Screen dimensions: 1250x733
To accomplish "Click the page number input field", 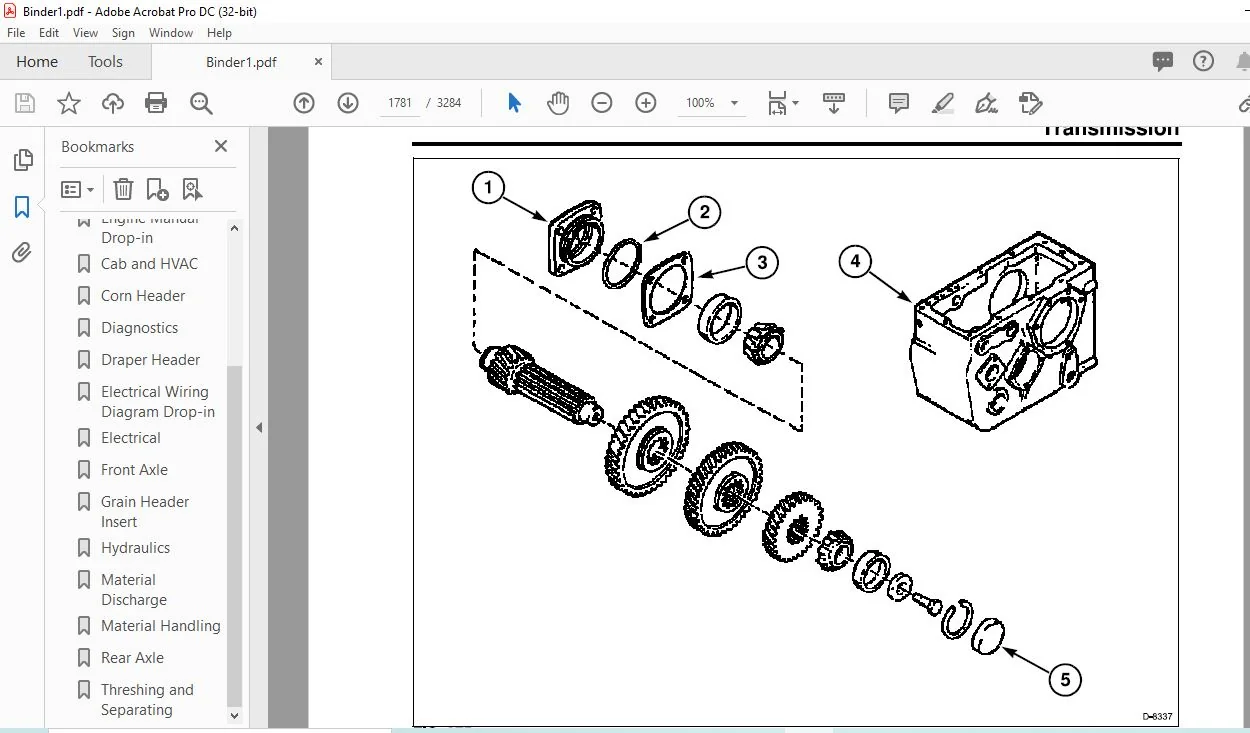I will pos(400,103).
